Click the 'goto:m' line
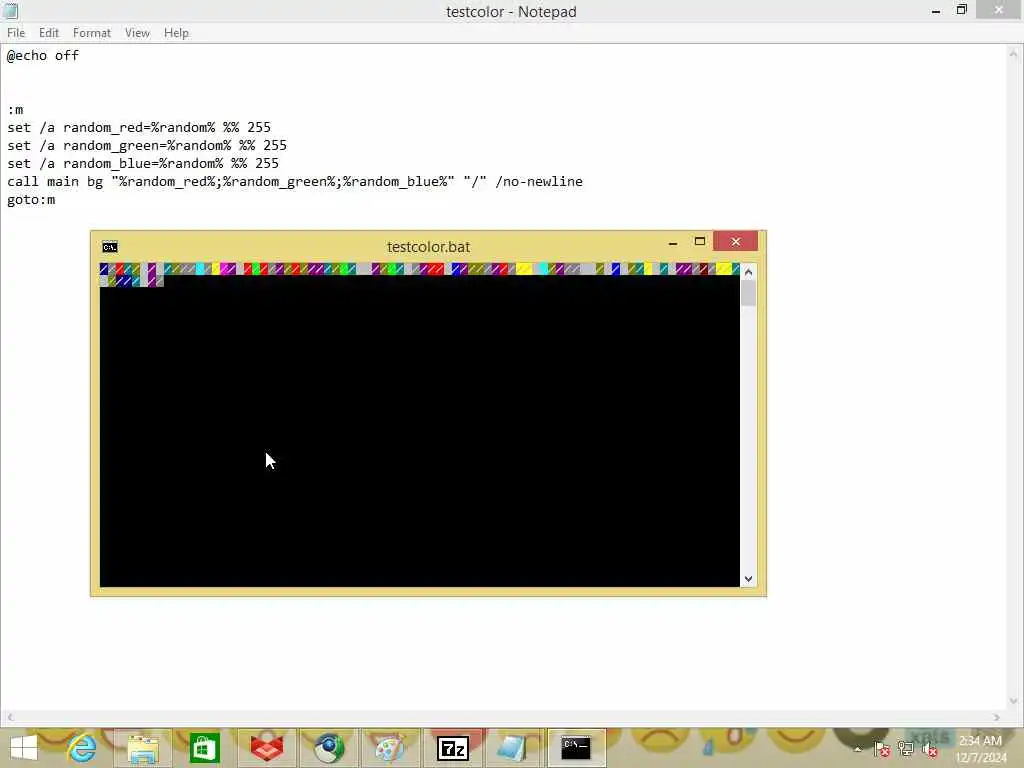Image resolution: width=1024 pixels, height=768 pixels. 31,200
